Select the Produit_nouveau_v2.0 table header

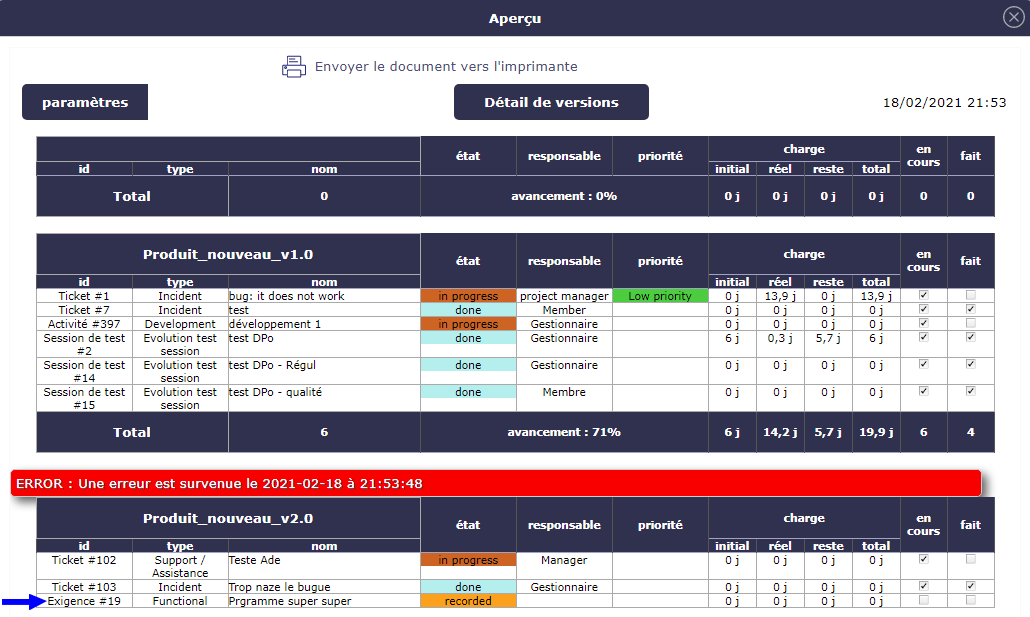(228, 519)
